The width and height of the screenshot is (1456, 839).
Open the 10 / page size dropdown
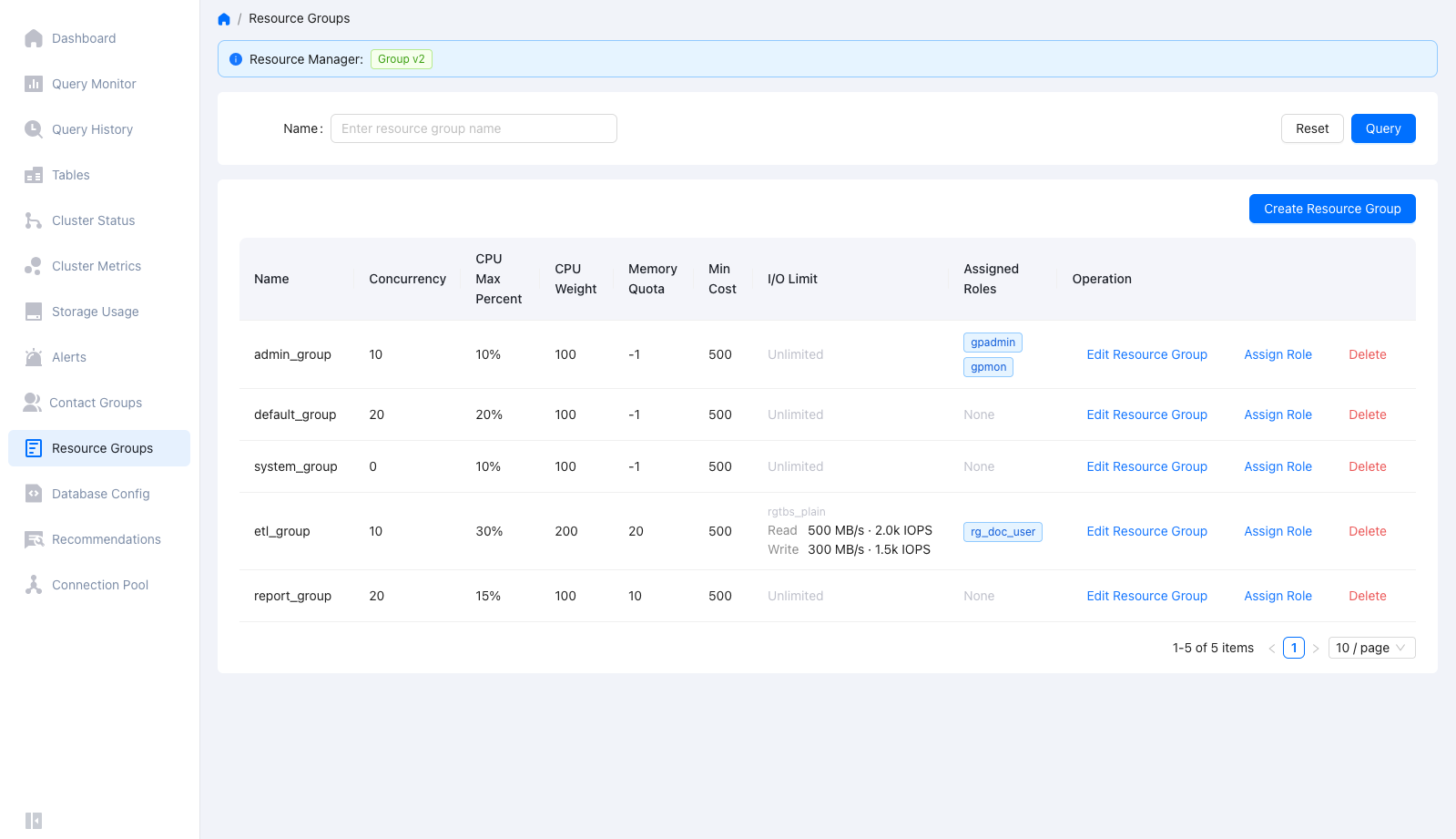1371,648
